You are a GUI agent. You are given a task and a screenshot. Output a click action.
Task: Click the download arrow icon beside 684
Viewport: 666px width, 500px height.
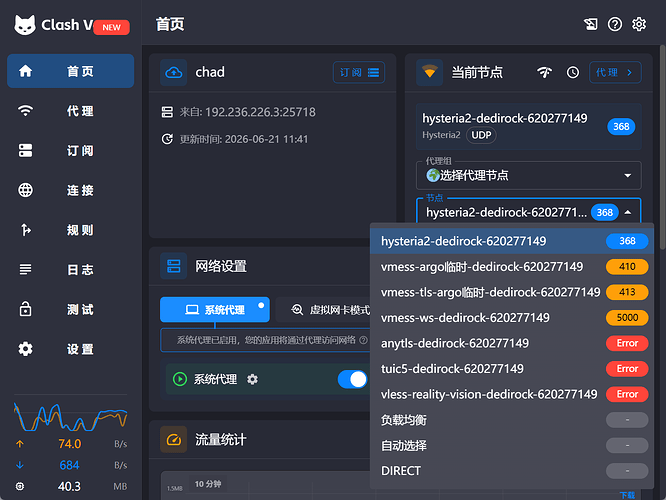click(20, 465)
